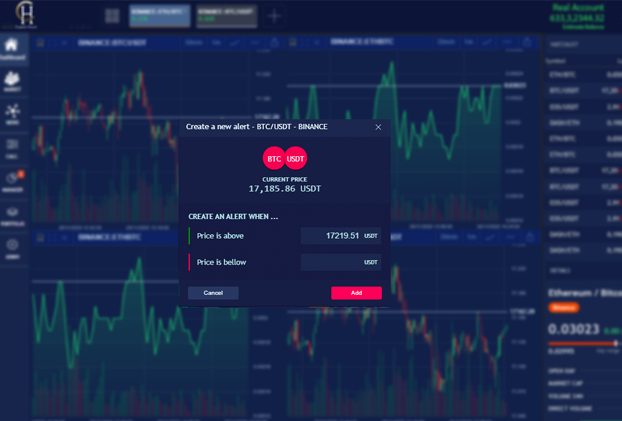This screenshot has width=622, height=421.
Task: Open Manager icon with notification badge
Action: coord(12,181)
